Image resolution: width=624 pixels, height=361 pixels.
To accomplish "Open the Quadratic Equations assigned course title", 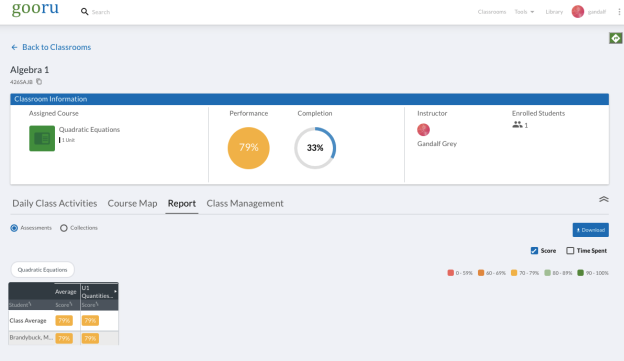I will [89, 129].
